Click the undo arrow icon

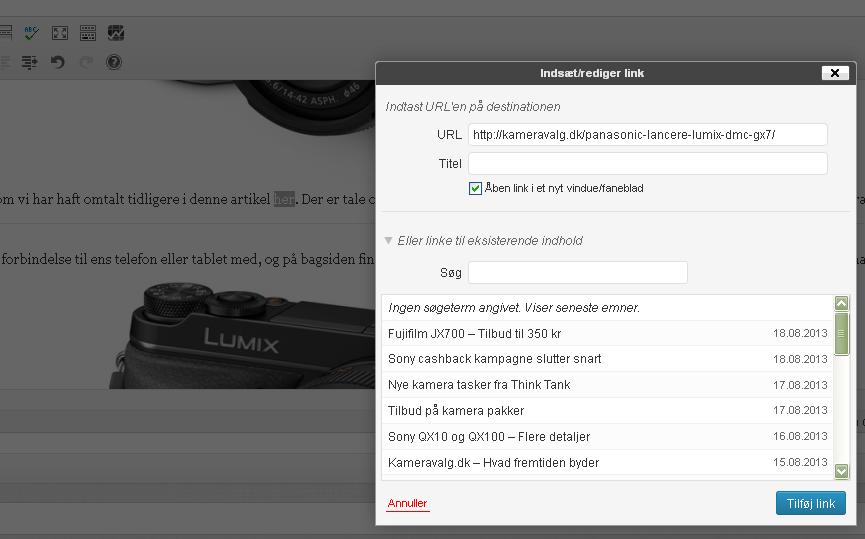coord(58,62)
